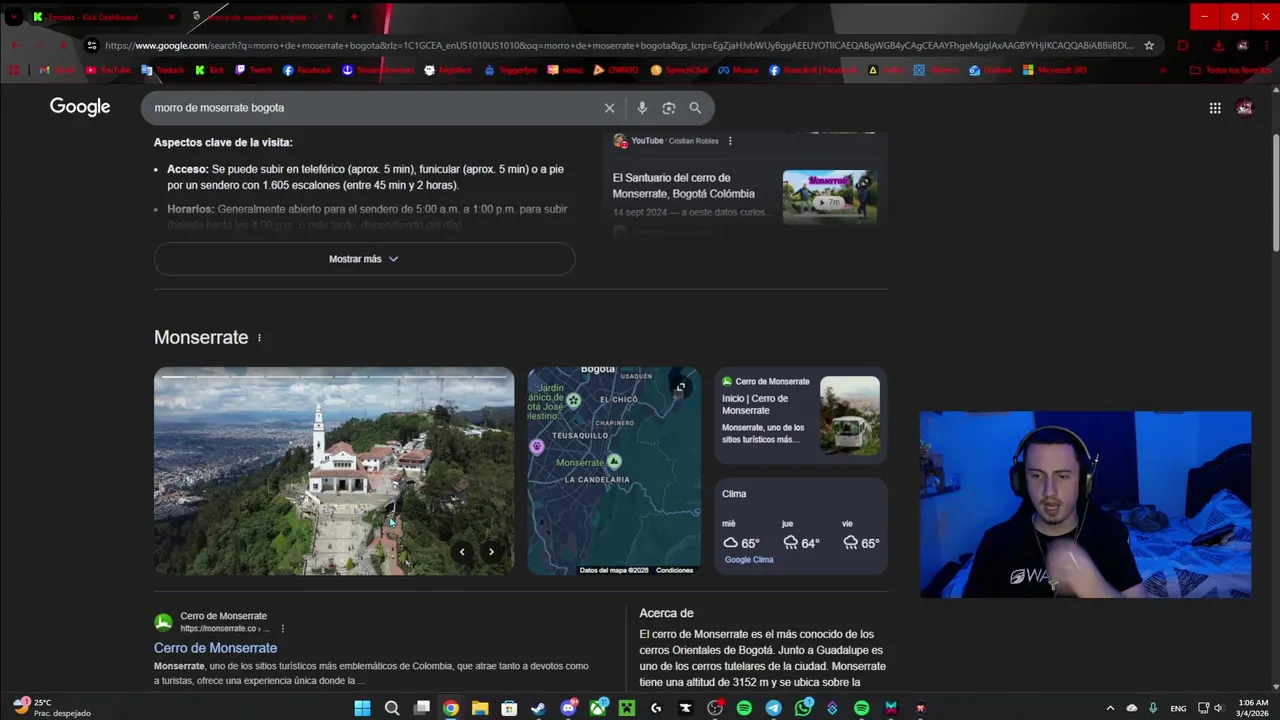Open the Bogotá map preview

tap(614, 471)
